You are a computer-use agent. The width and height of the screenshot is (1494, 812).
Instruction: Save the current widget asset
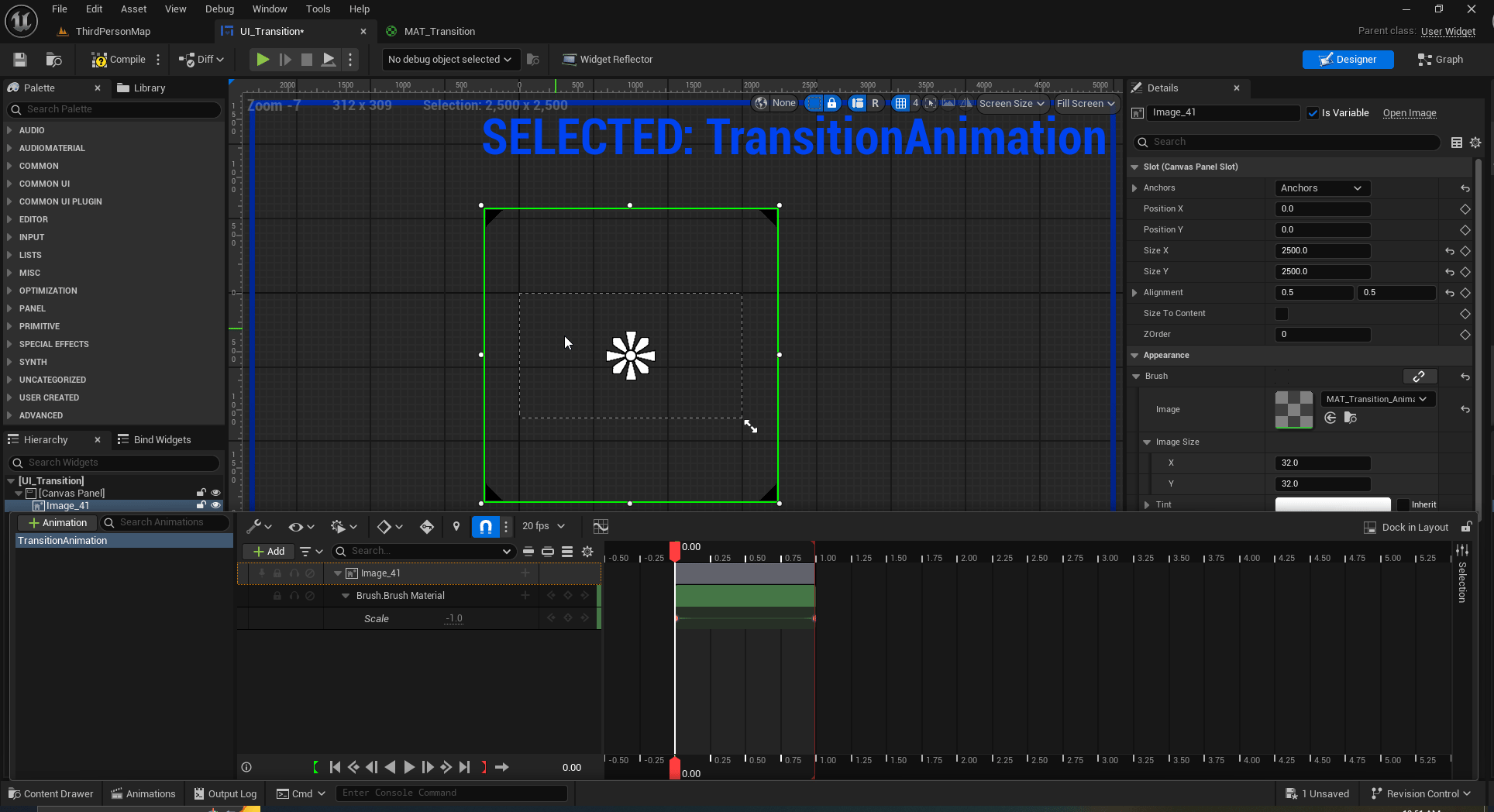(20, 60)
